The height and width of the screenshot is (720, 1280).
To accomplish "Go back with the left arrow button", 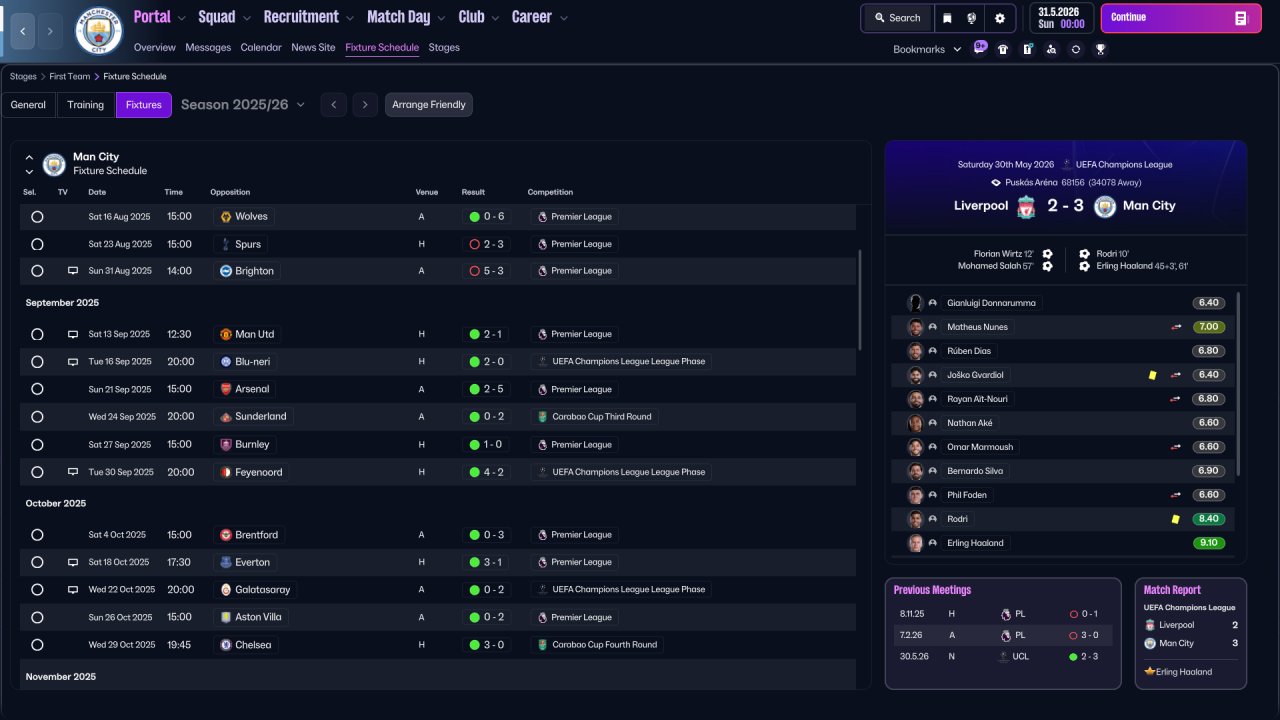I will [x=22, y=31].
